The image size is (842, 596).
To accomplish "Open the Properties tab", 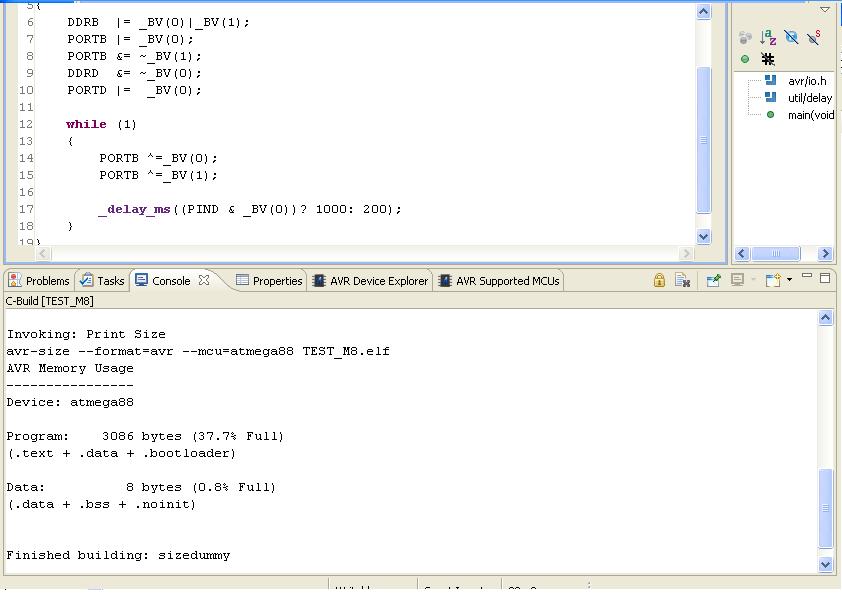I will coord(270,281).
